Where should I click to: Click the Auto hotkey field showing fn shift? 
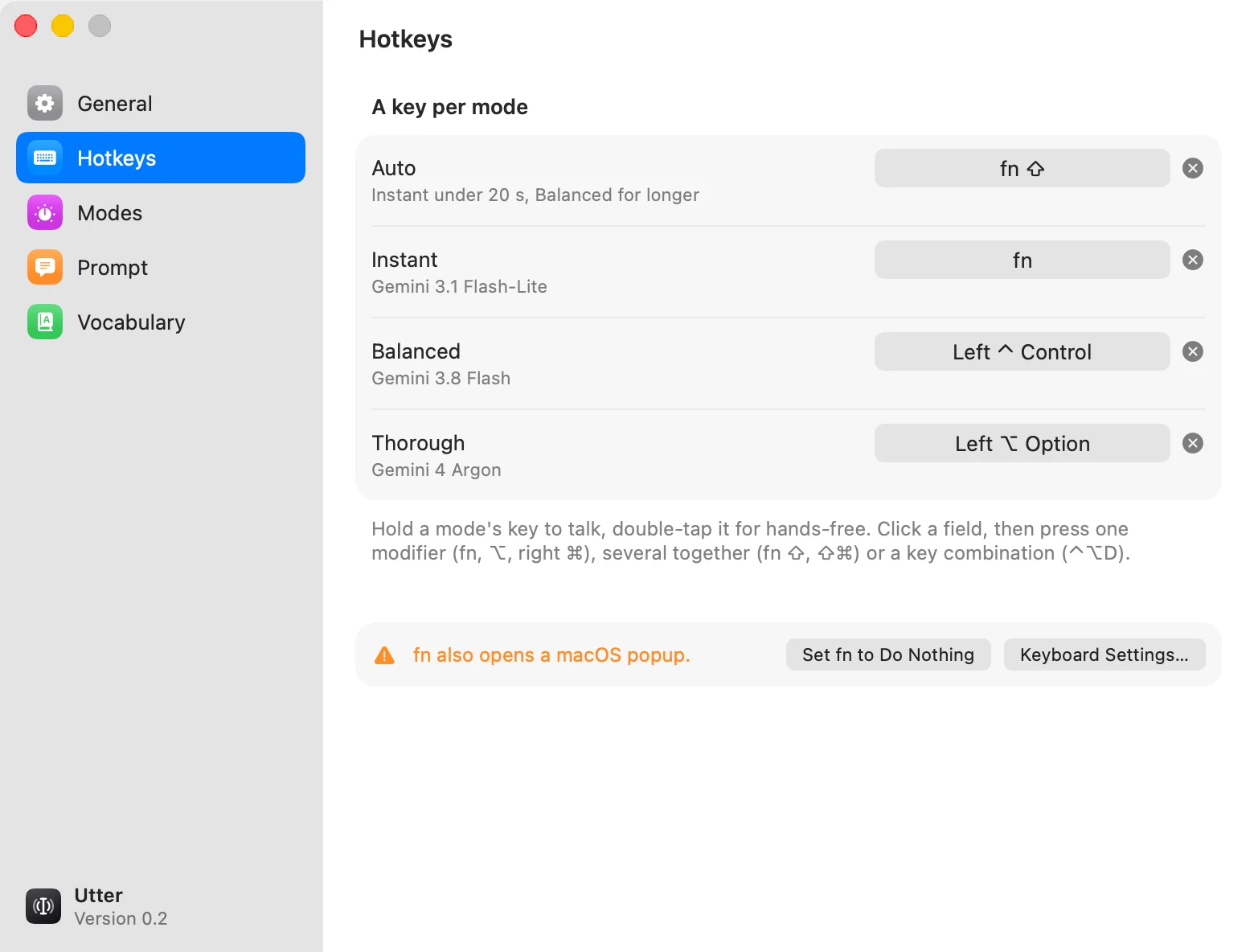tap(1022, 168)
